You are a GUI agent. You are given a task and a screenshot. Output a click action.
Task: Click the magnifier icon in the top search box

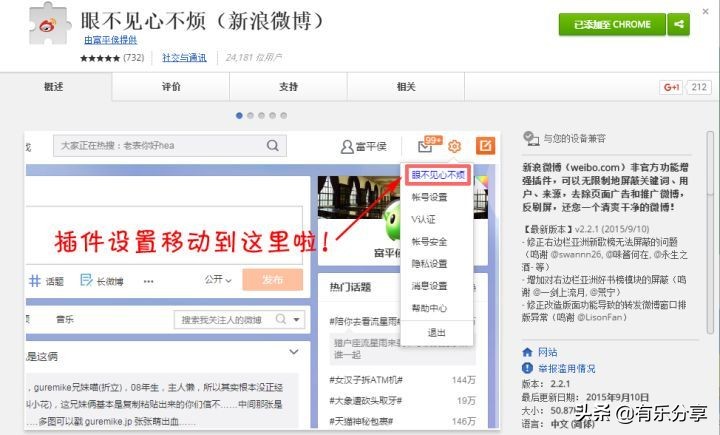tap(273, 146)
